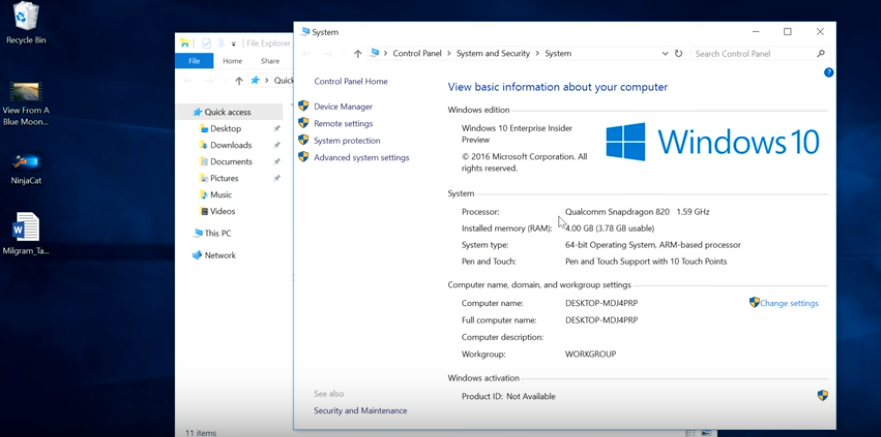The width and height of the screenshot is (881, 437).
Task: Click the shield icon next to Product ID row
Action: point(823,395)
